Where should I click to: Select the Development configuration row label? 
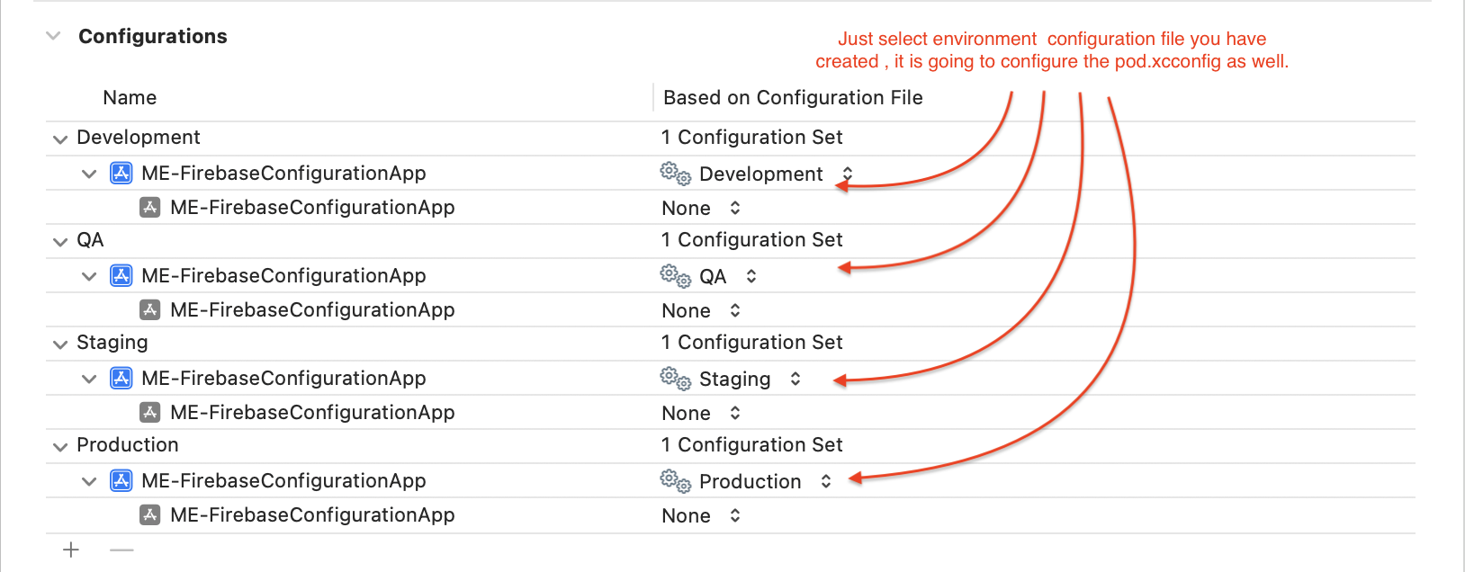point(138,138)
